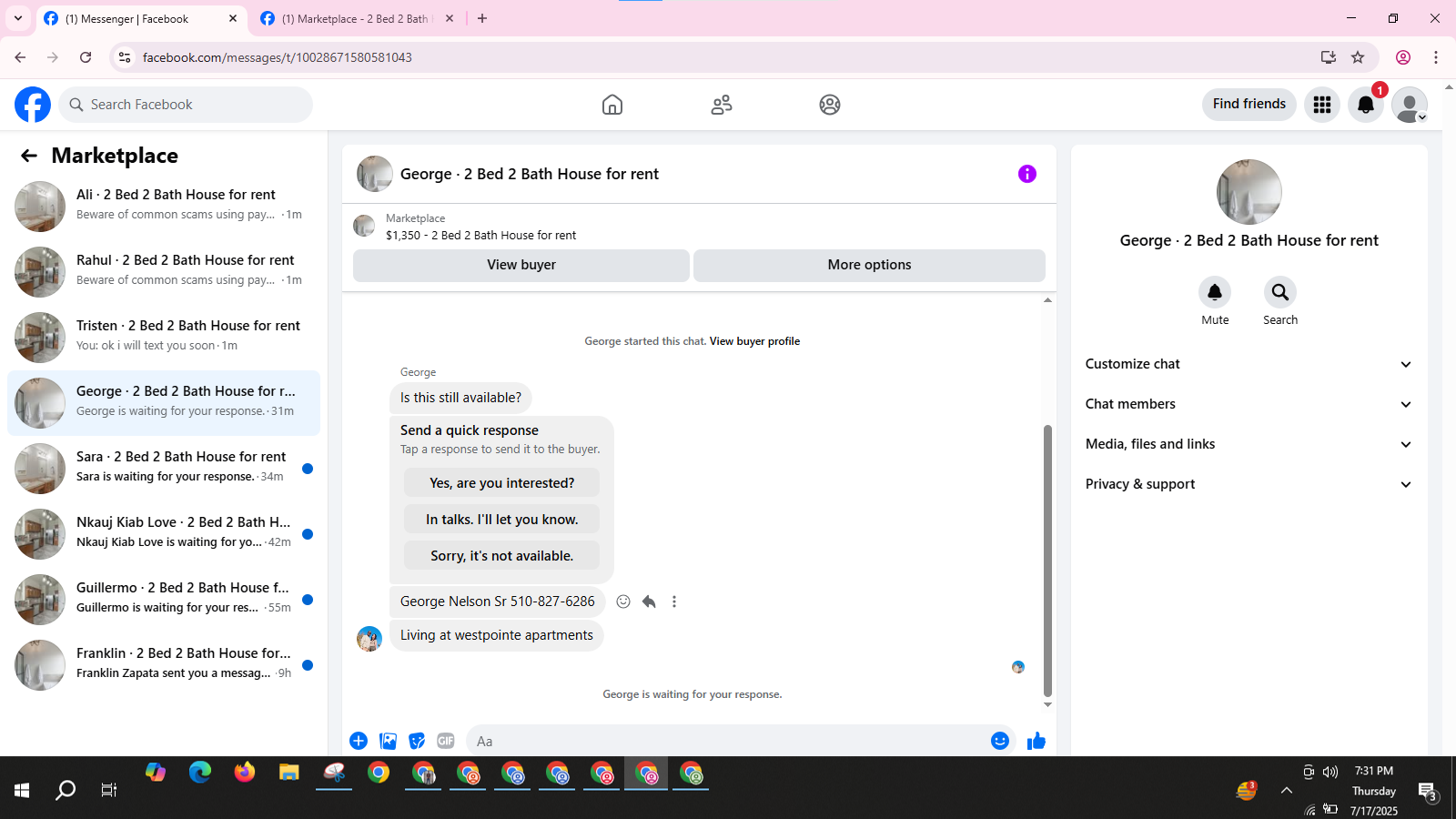Open the Tristen conversation
Image resolution: width=1456 pixels, height=819 pixels.
164,338
